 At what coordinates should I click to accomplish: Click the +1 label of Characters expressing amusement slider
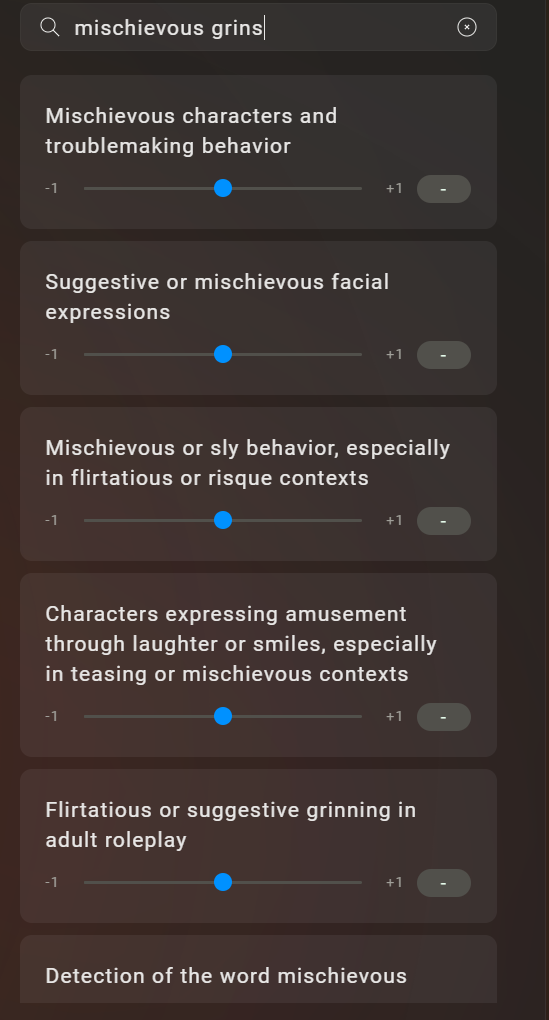[394, 716]
